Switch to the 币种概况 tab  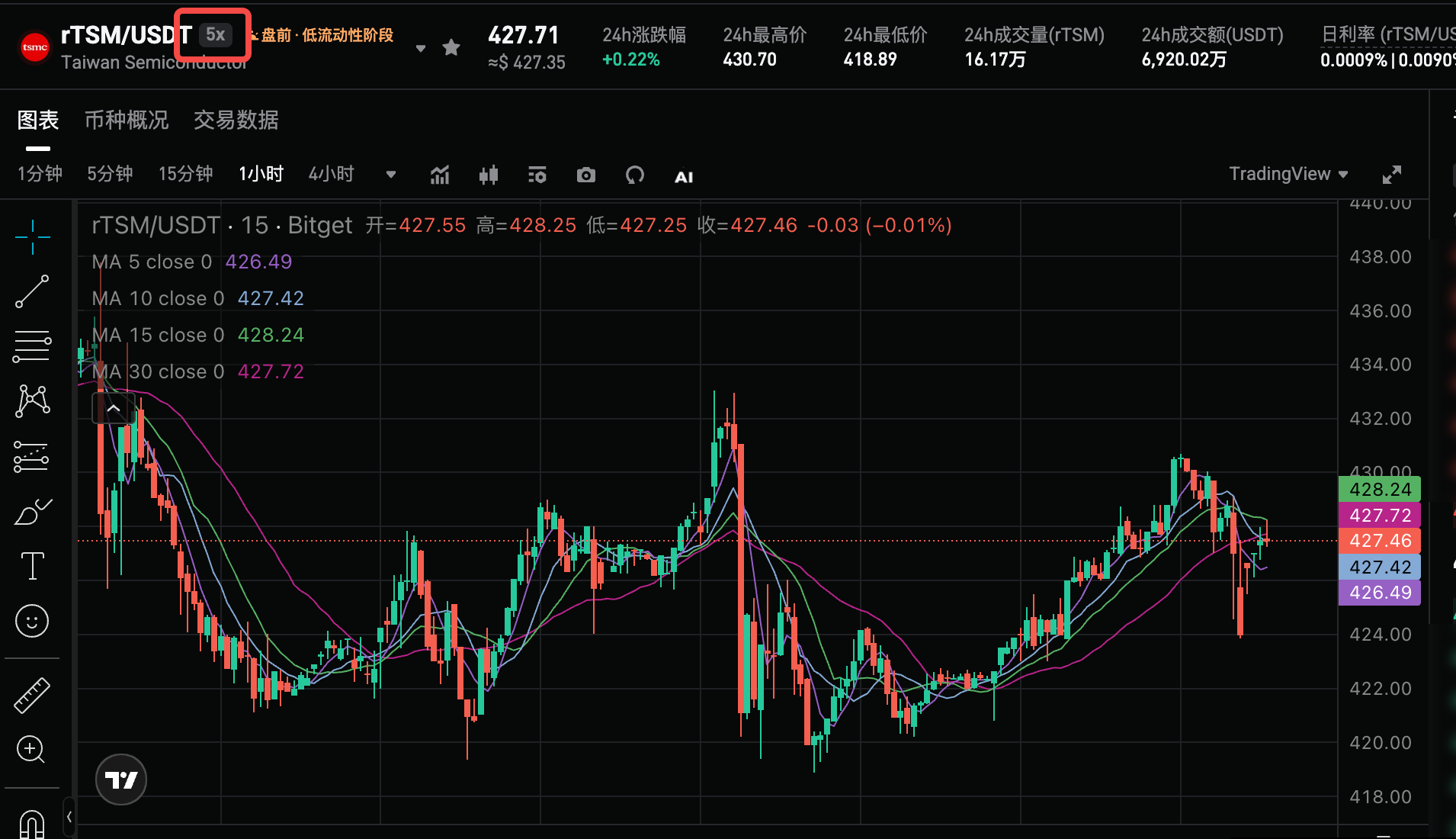point(127,120)
